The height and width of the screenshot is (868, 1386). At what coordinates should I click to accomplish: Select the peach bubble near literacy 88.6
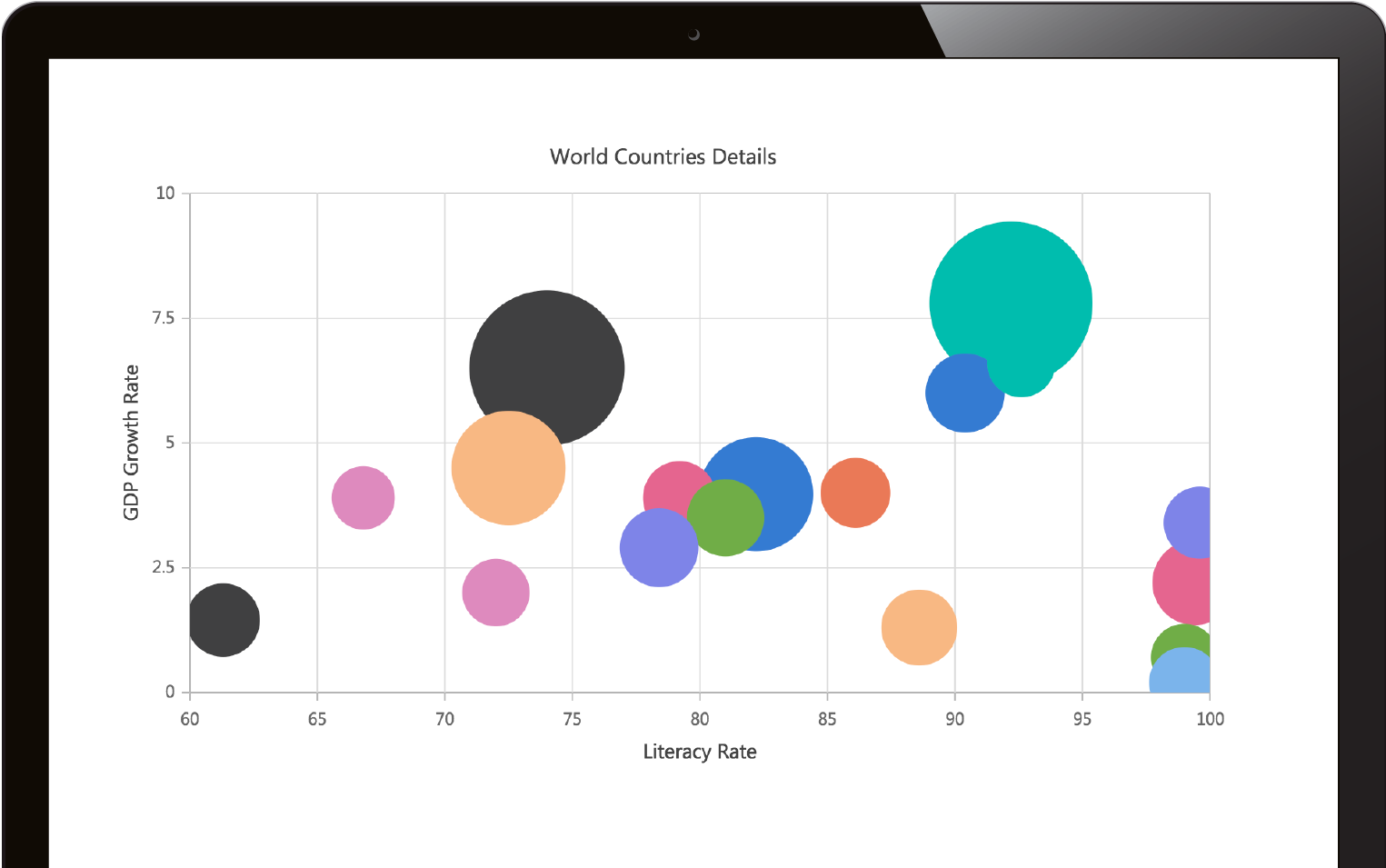[x=919, y=627]
